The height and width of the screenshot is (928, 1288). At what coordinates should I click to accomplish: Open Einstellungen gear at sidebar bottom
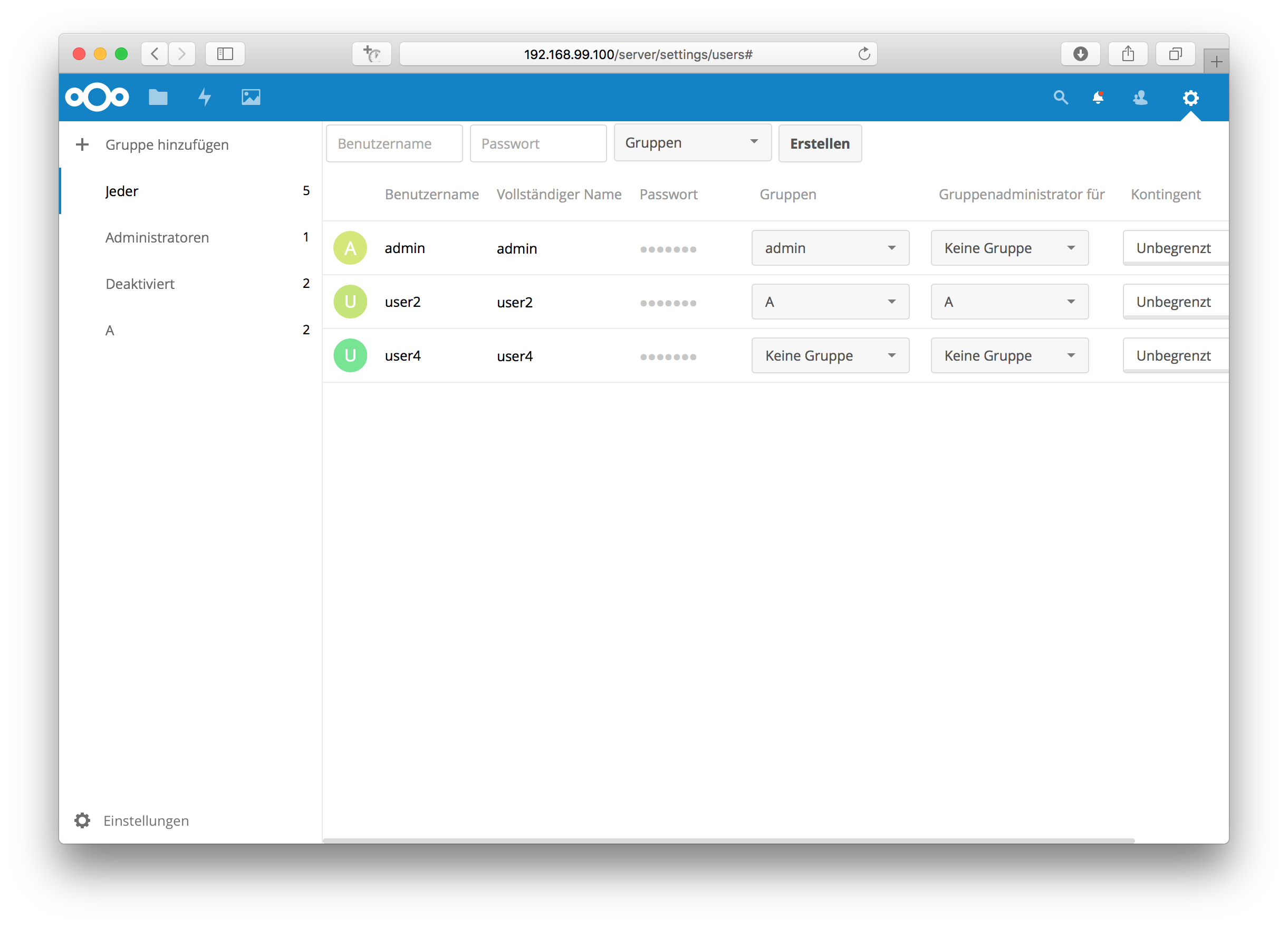(x=82, y=820)
